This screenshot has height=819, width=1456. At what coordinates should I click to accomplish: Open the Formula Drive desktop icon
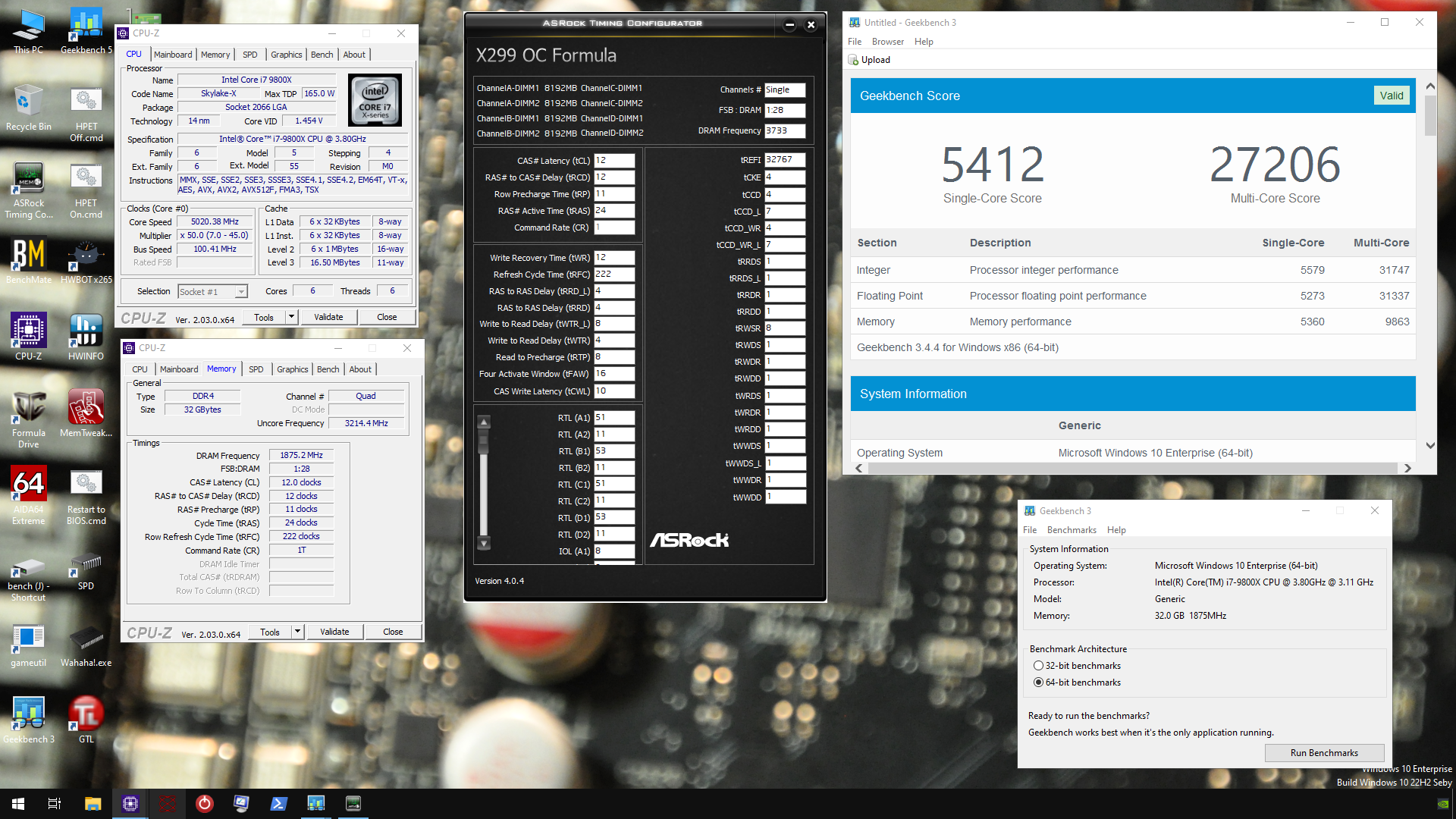pyautogui.click(x=29, y=420)
